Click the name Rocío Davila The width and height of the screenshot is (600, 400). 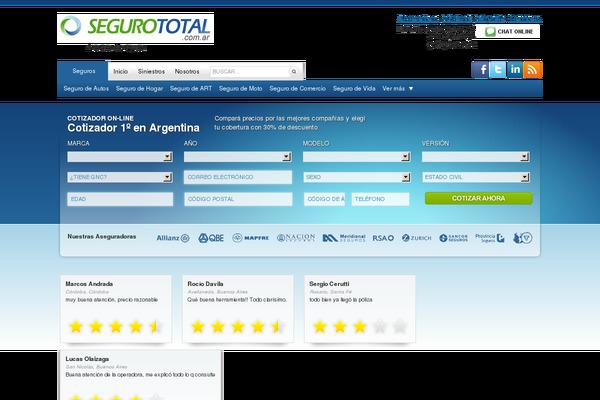point(205,284)
